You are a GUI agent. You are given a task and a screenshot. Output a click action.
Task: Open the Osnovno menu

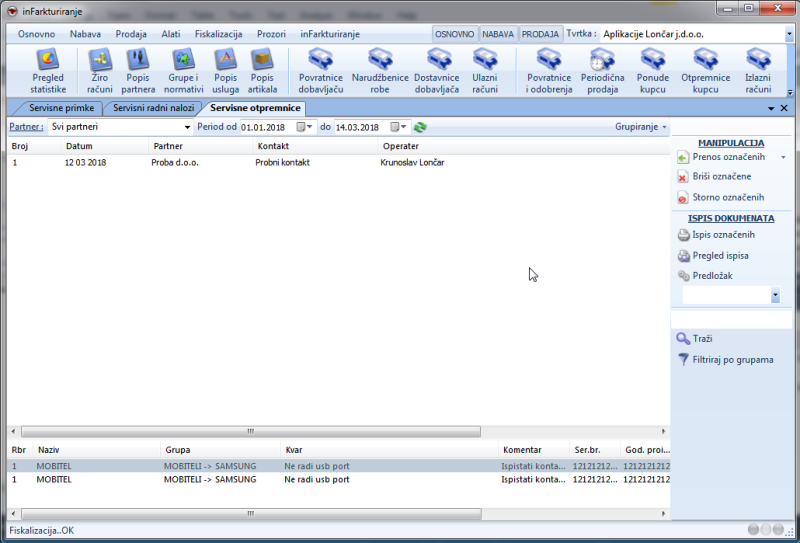36,34
